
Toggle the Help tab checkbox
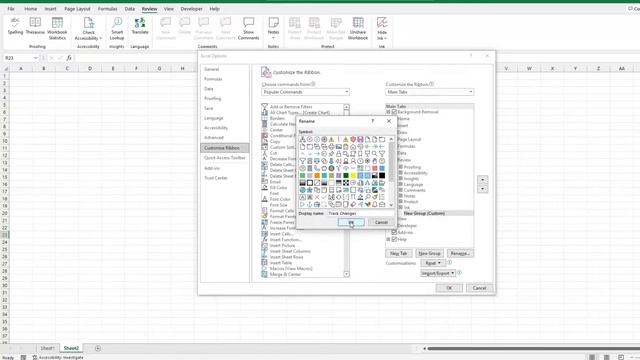pos(394,239)
